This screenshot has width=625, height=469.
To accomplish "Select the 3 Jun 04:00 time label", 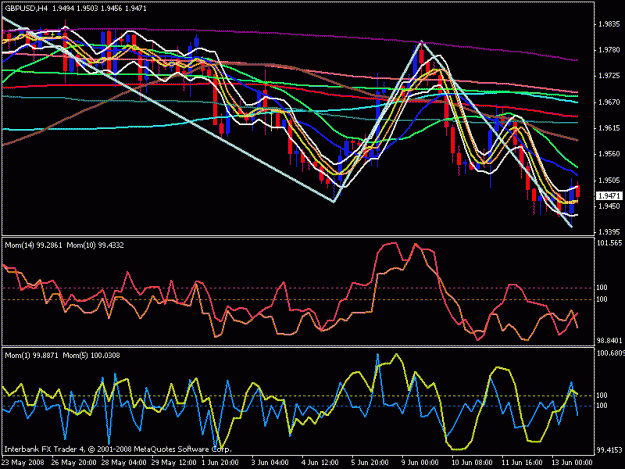I will (x=270, y=463).
